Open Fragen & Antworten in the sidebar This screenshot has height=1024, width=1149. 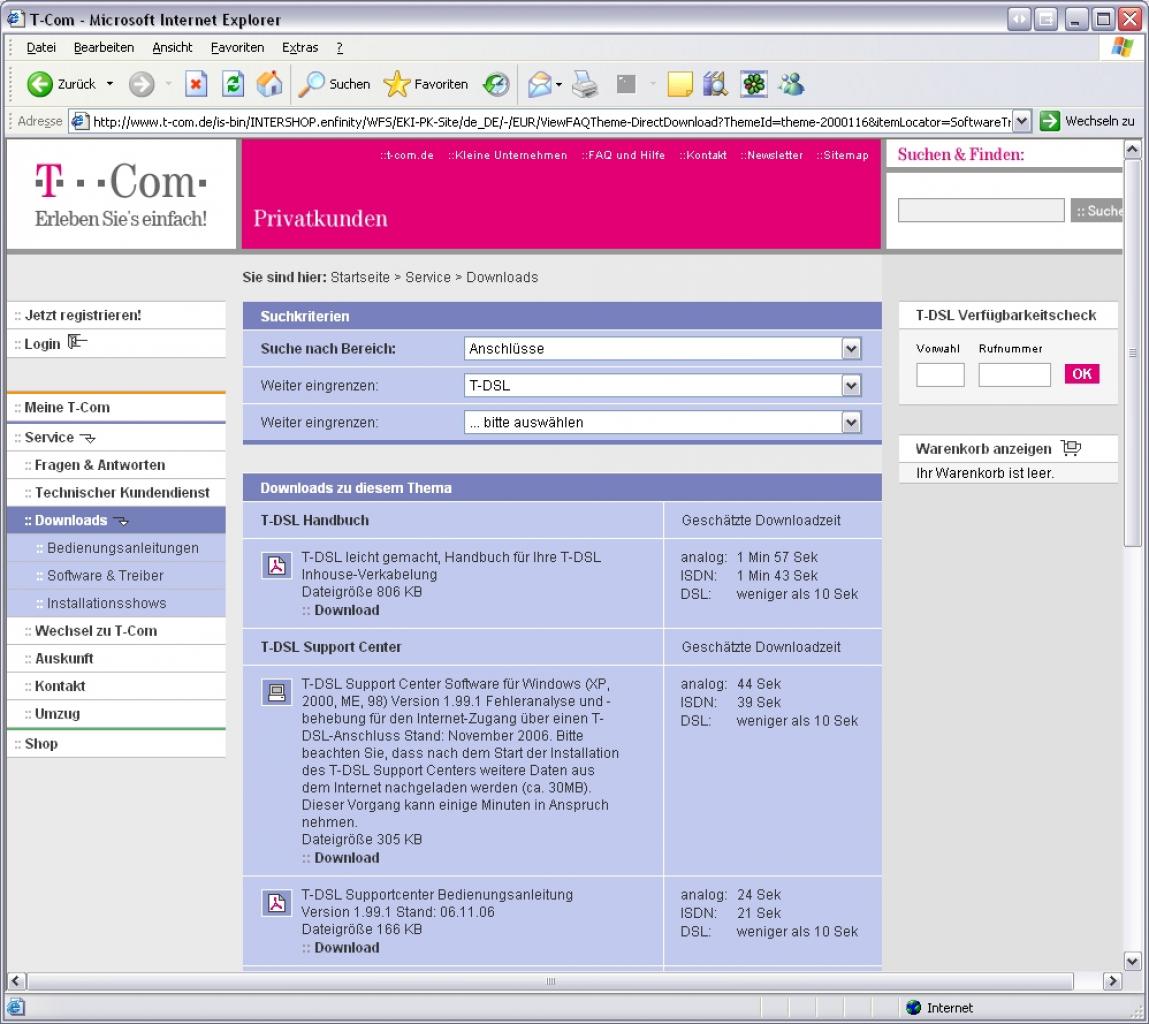pyautogui.click(x=100, y=465)
